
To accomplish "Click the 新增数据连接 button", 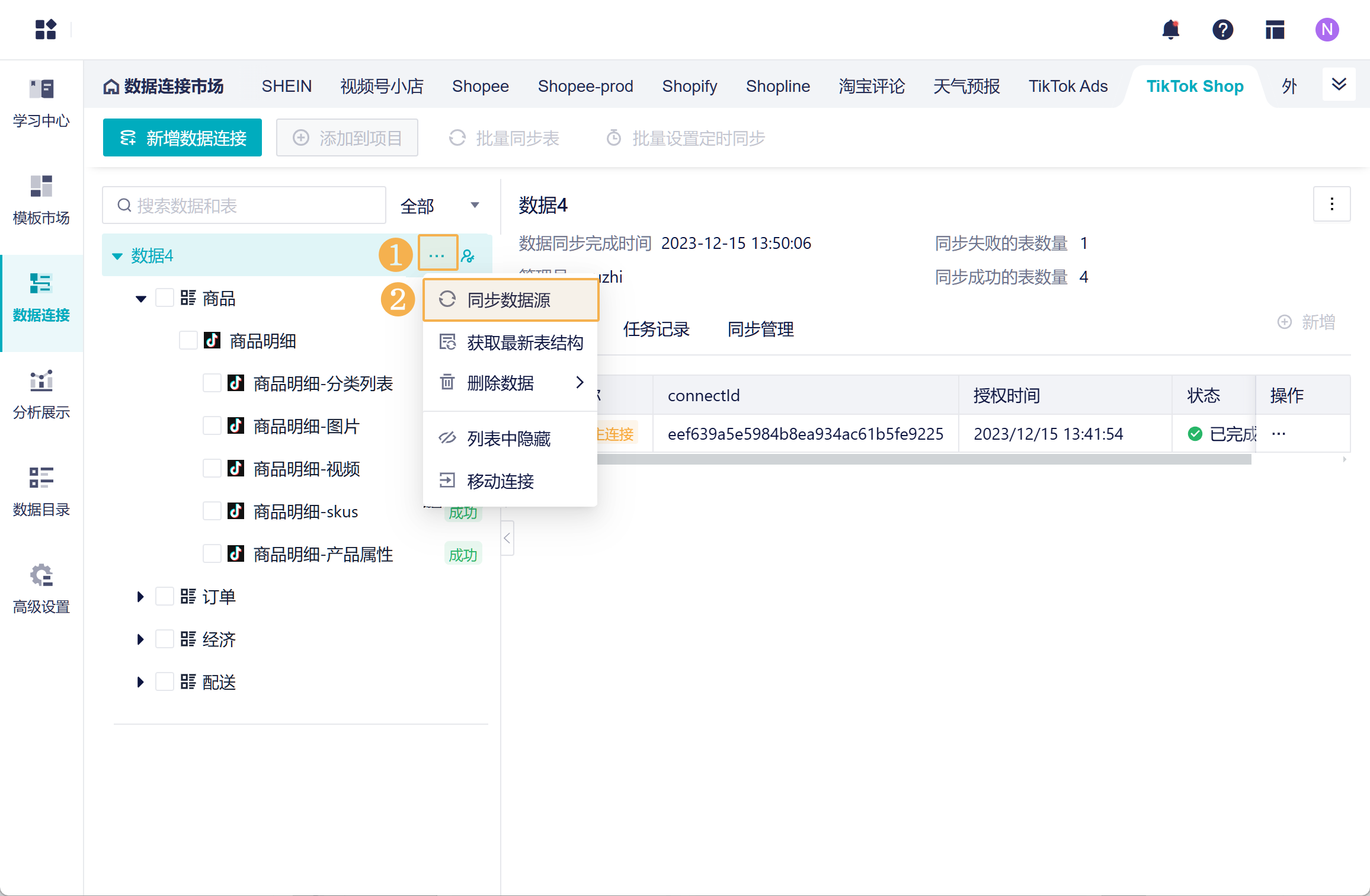I will tap(183, 138).
